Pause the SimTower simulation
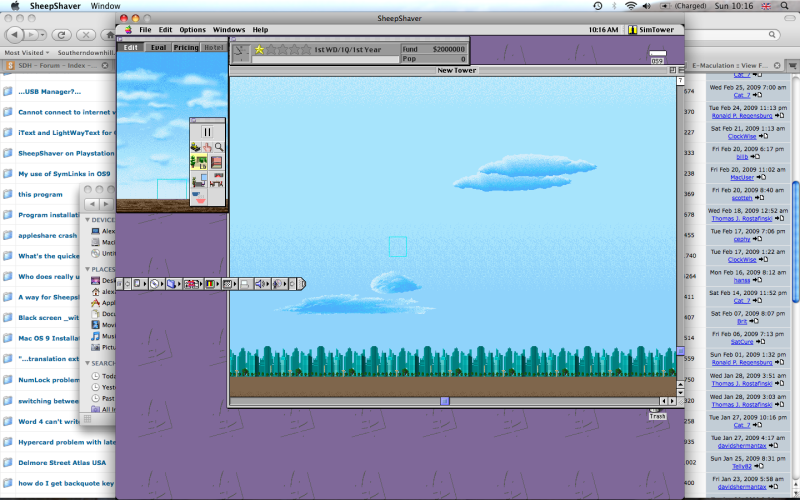This screenshot has width=800, height=500. tap(207, 132)
